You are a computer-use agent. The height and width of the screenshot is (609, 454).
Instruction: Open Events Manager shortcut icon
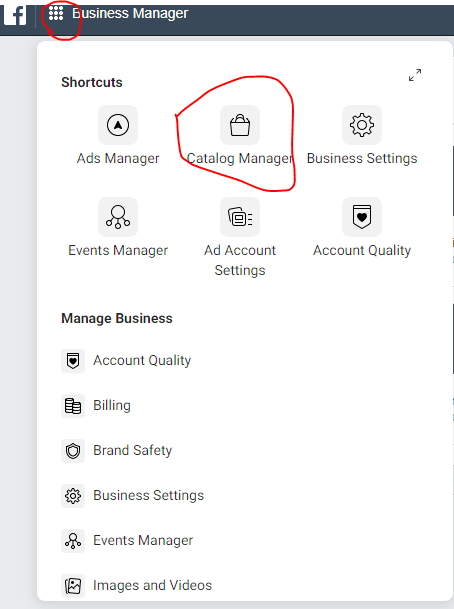click(118, 217)
